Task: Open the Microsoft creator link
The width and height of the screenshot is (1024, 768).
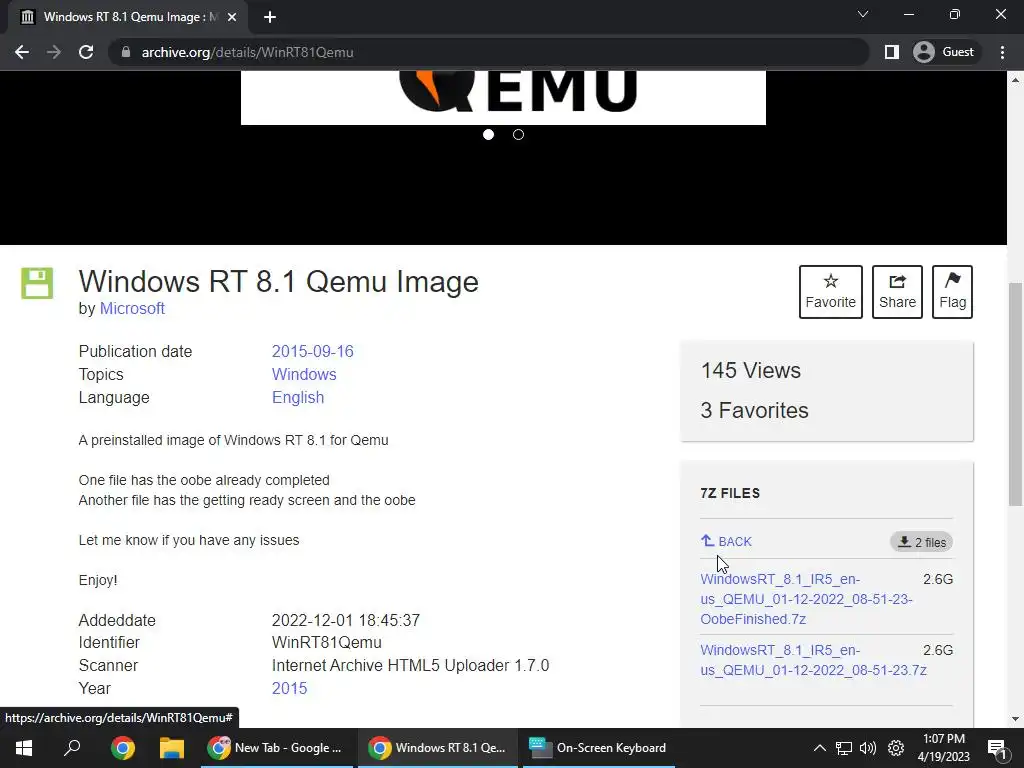Action: point(132,308)
